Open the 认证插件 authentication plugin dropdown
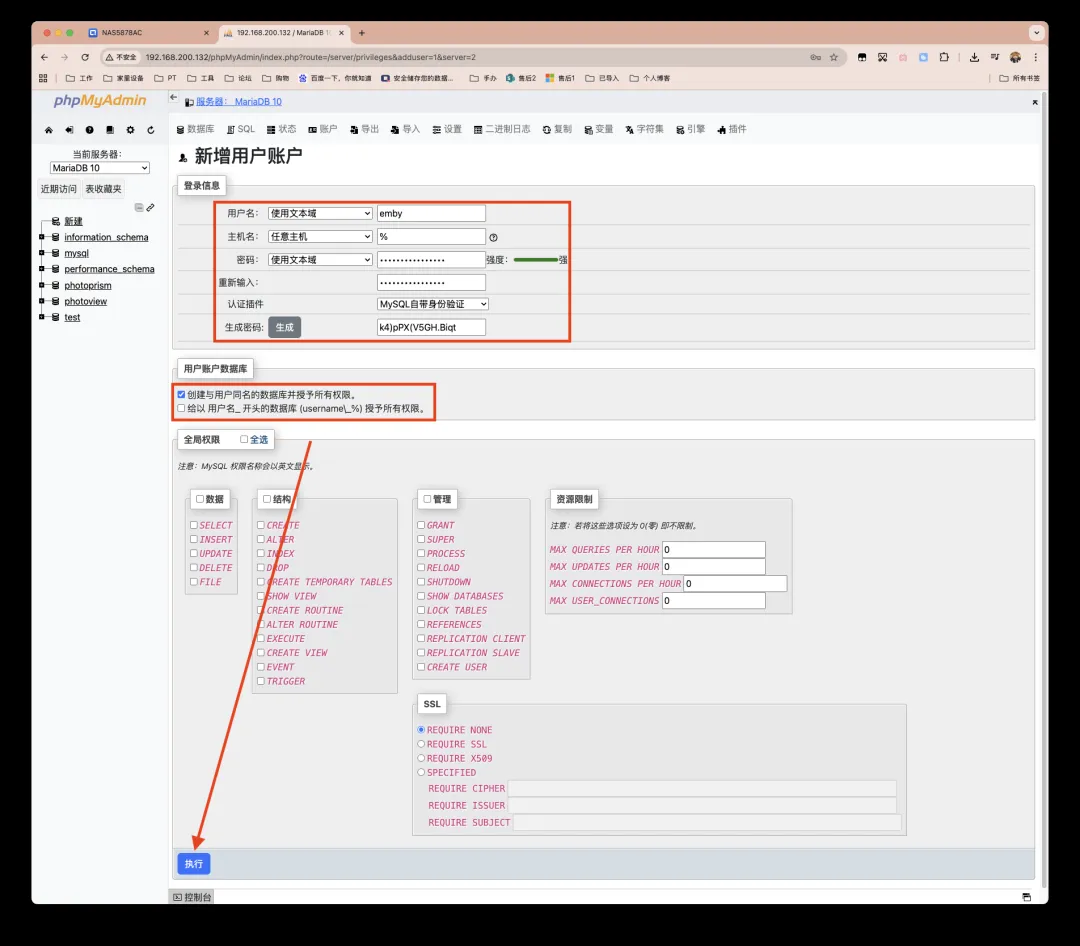This screenshot has width=1080, height=946. click(433, 304)
